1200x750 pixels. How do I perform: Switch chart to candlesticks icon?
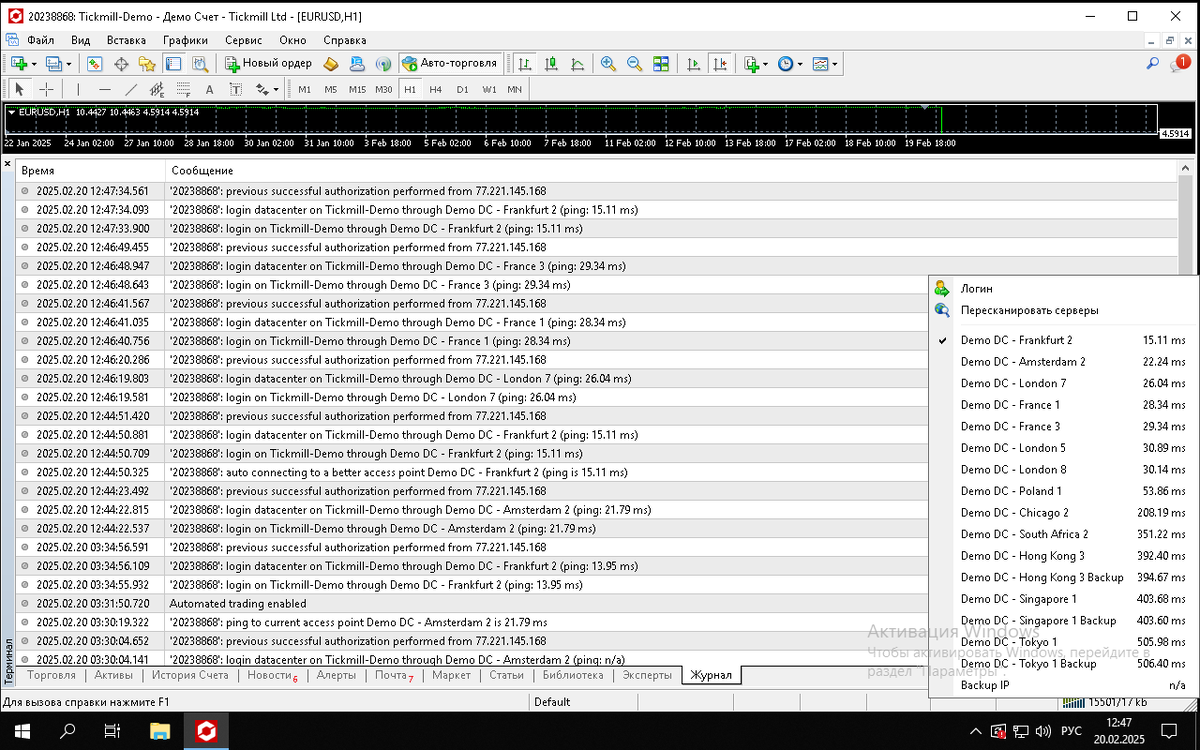(x=551, y=63)
